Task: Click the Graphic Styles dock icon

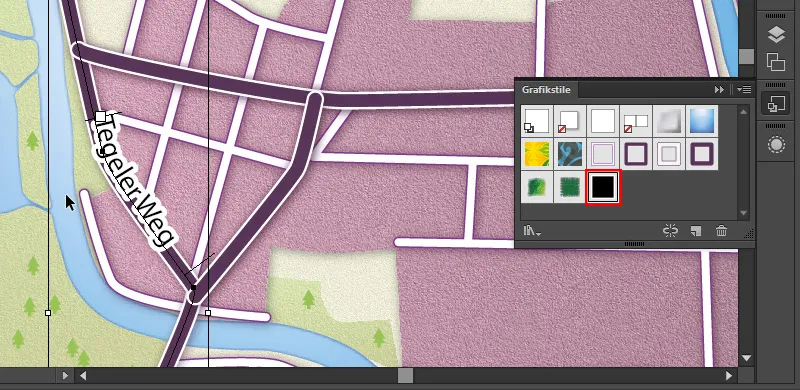Action: tap(776, 104)
